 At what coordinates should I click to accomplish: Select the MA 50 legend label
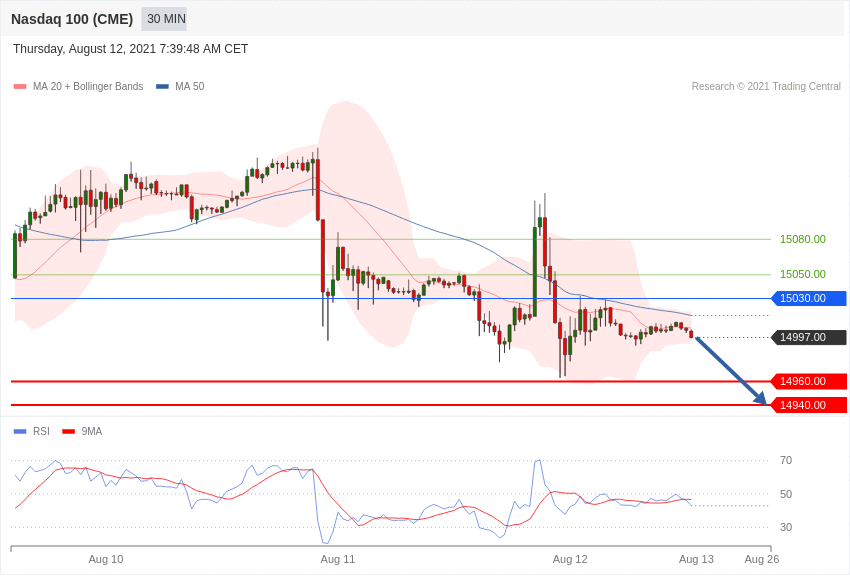[x=190, y=86]
